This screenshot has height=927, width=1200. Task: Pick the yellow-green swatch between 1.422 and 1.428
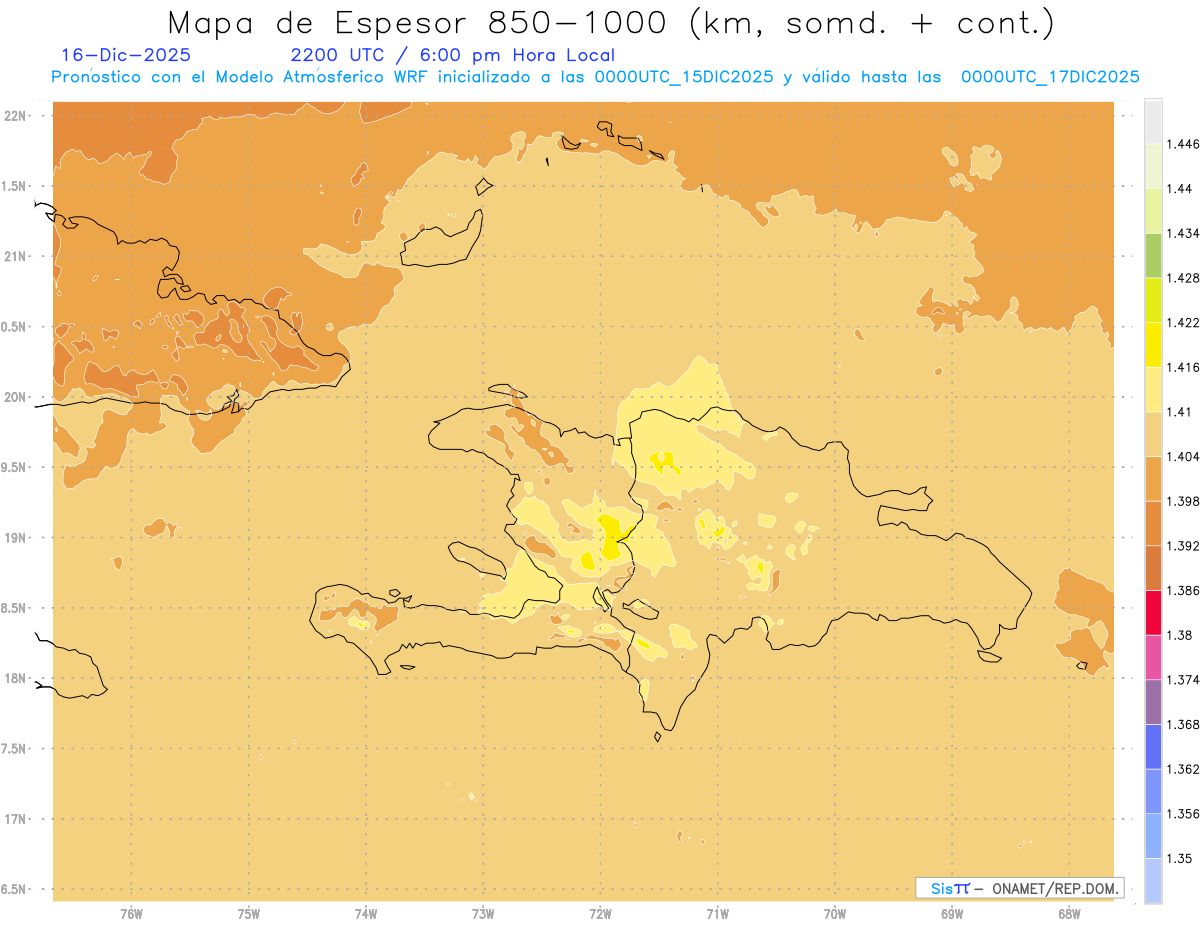(x=1153, y=300)
